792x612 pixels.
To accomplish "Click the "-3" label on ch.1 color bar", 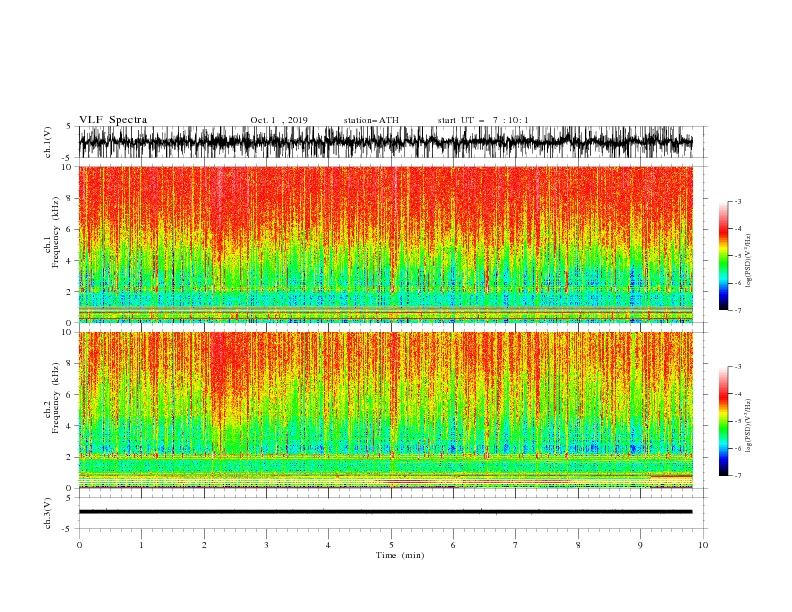I will coord(737,201).
